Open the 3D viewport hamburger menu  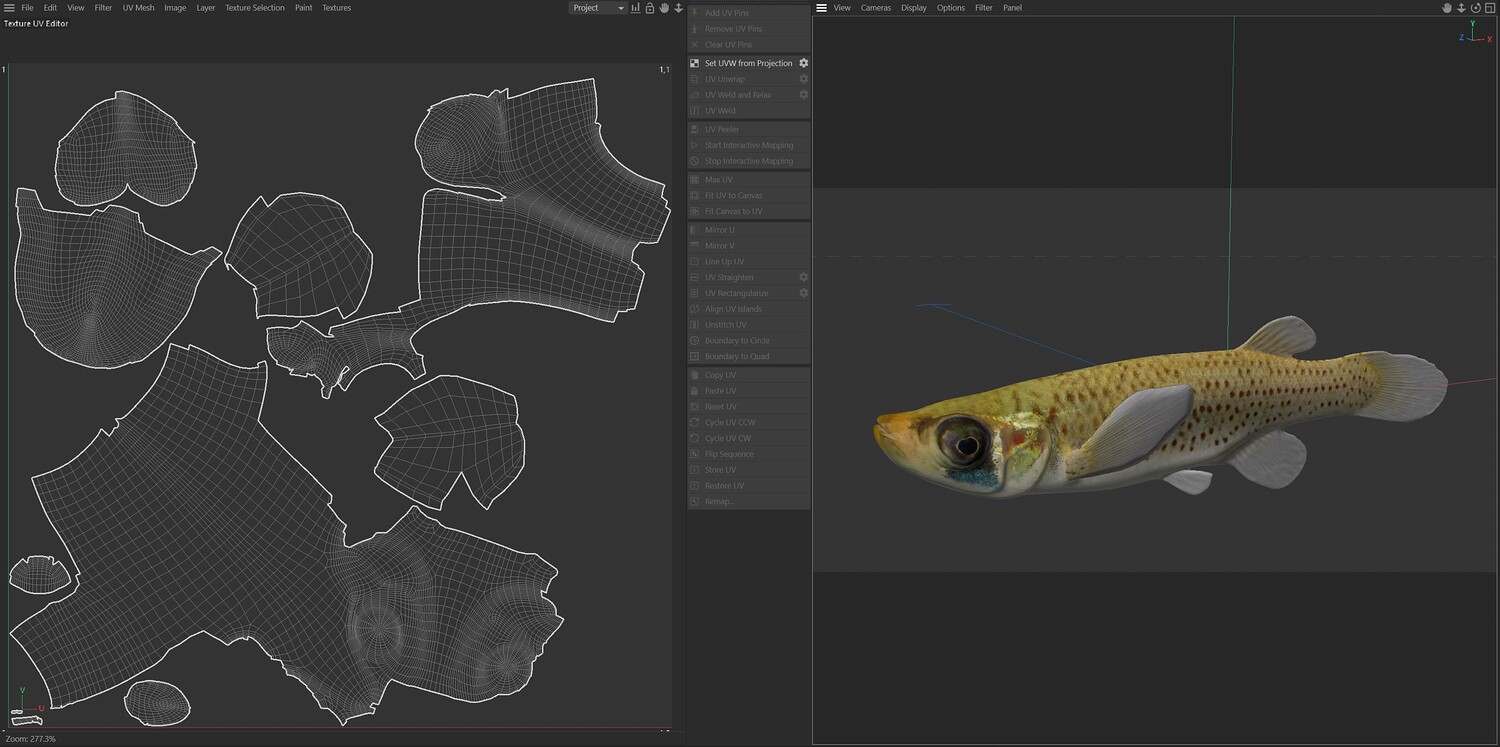[x=821, y=8]
